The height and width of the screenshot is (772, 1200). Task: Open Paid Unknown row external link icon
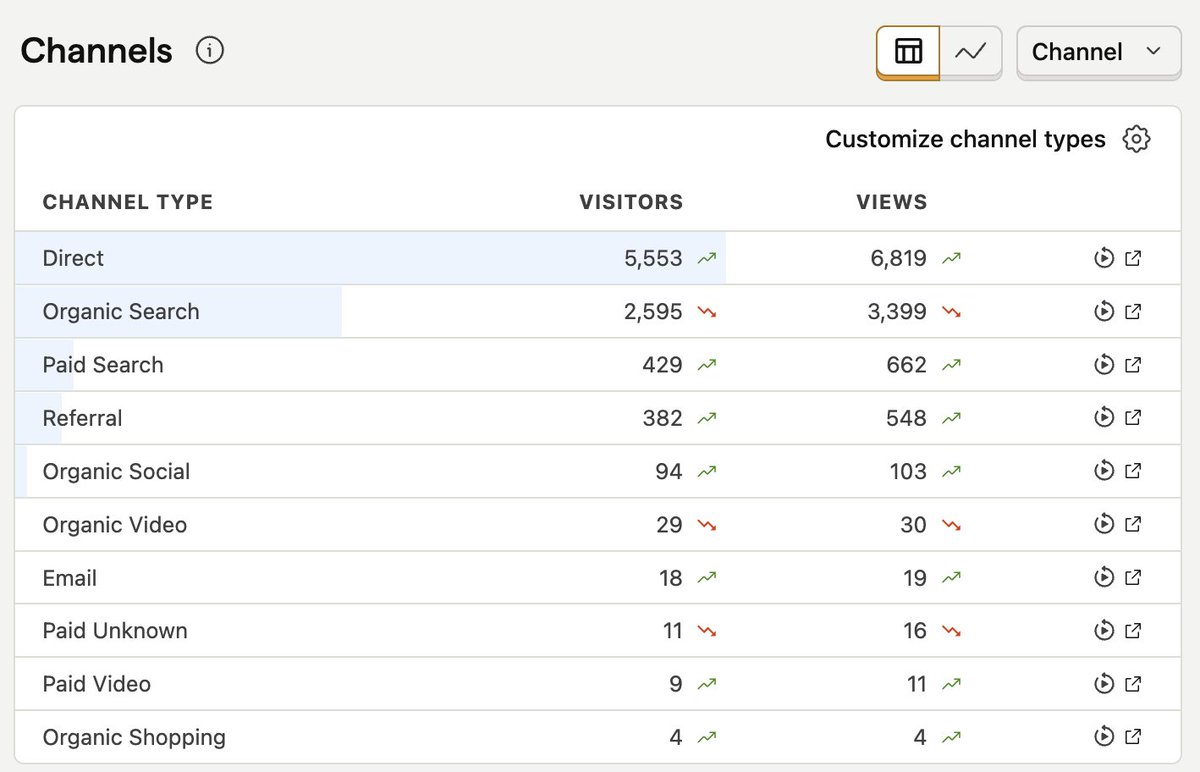coord(1133,631)
